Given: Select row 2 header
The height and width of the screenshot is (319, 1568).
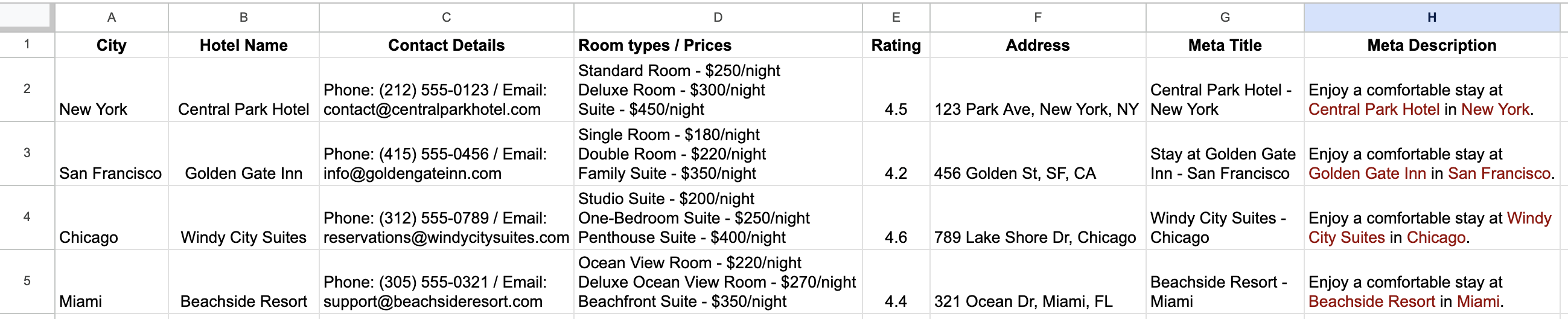Looking at the screenshot, I should pyautogui.click(x=27, y=89).
